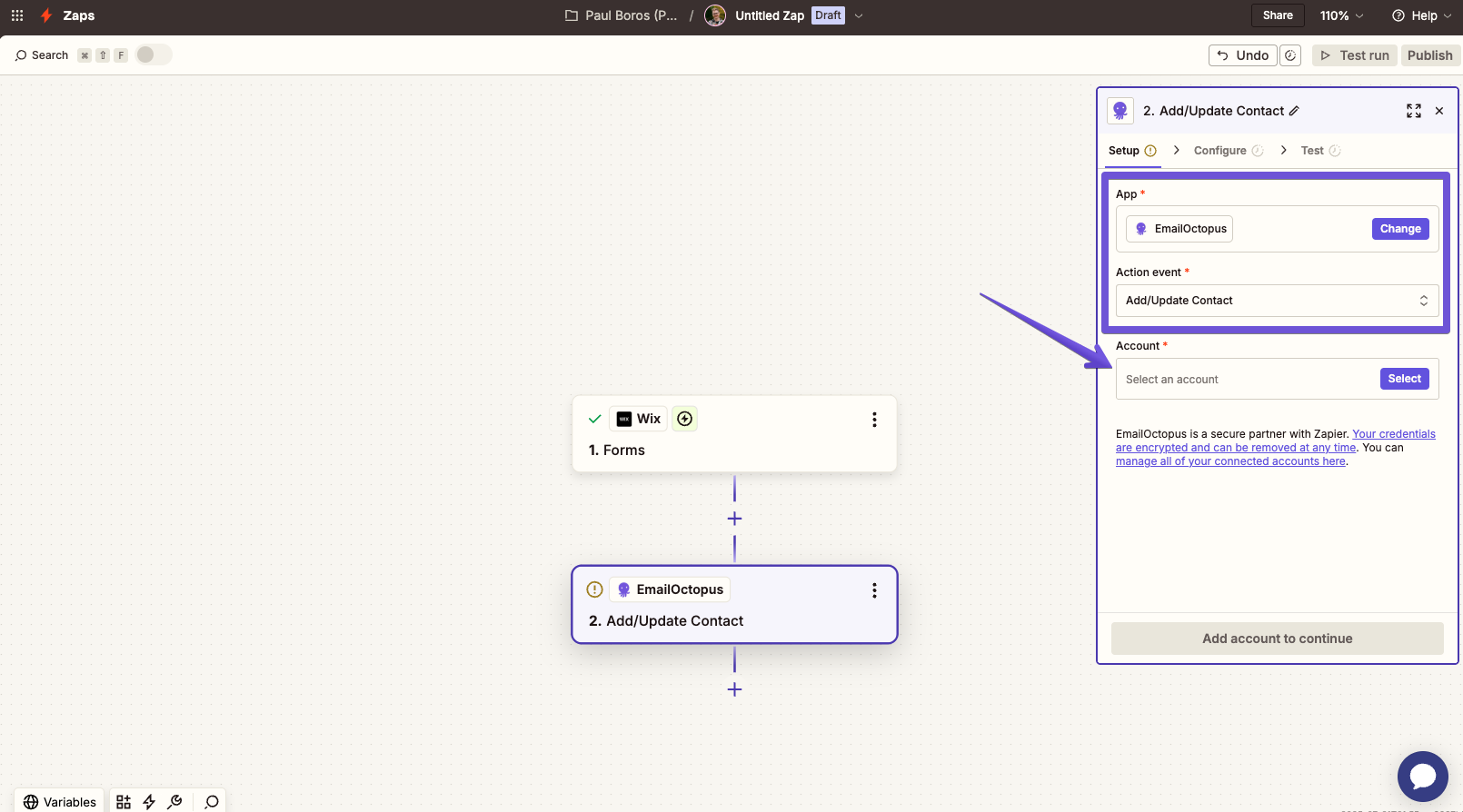Open the Action event dropdown
Image resolution: width=1463 pixels, height=812 pixels.
click(x=1278, y=301)
